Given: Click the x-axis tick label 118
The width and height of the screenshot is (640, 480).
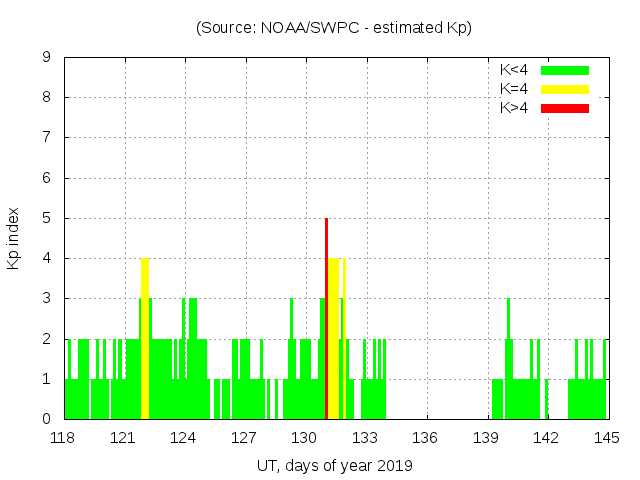Looking at the screenshot, I should pyautogui.click(x=63, y=438).
